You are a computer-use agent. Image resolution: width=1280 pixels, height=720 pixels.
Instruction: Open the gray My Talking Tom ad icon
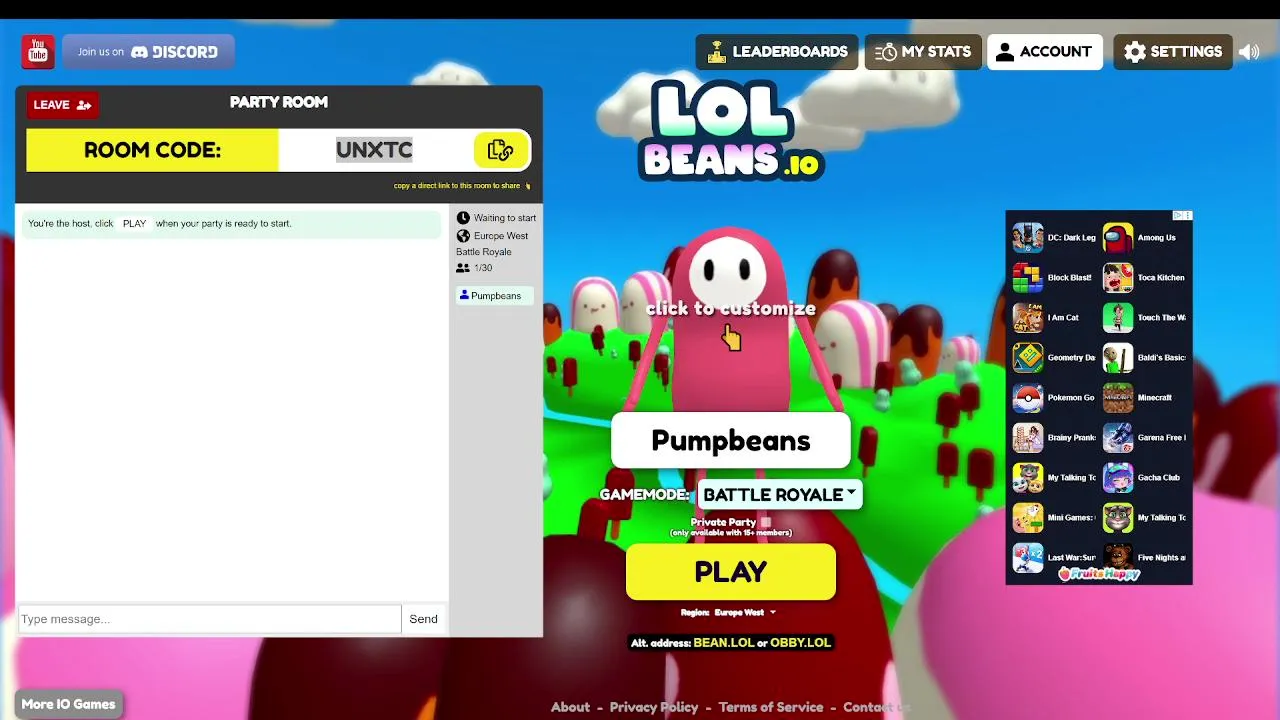click(x=1118, y=518)
